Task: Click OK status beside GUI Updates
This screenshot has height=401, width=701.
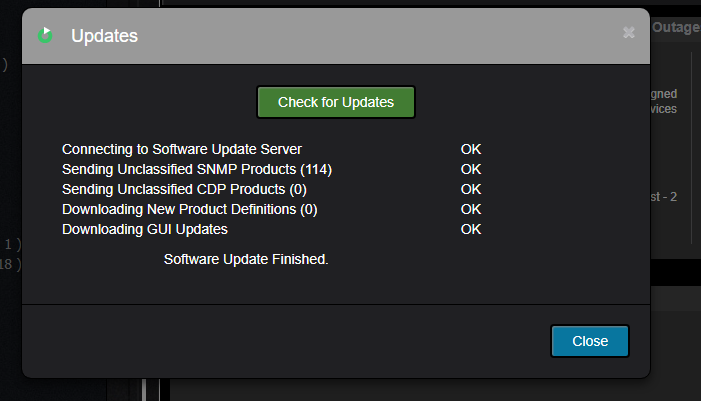Action: pyautogui.click(x=471, y=229)
